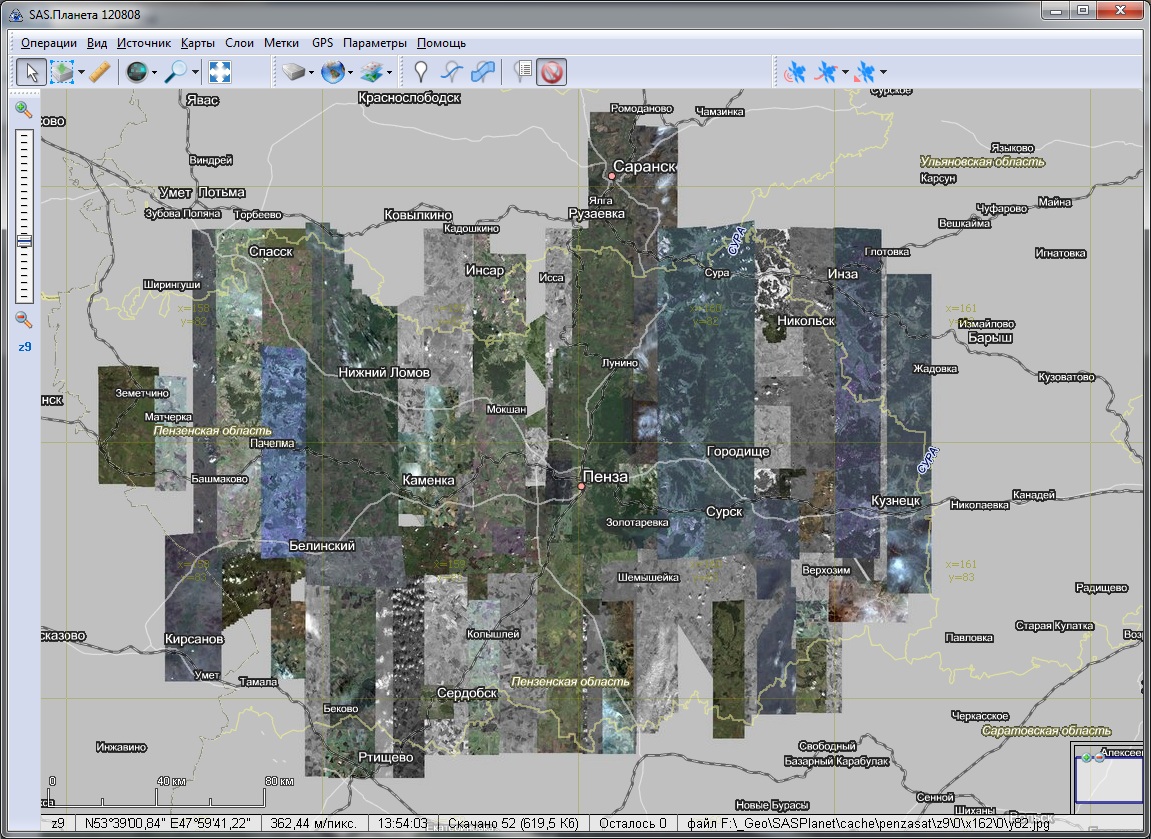This screenshot has height=839, width=1151.
Task: Toggle the GPS receiver connect button
Action: pyautogui.click(x=796, y=72)
